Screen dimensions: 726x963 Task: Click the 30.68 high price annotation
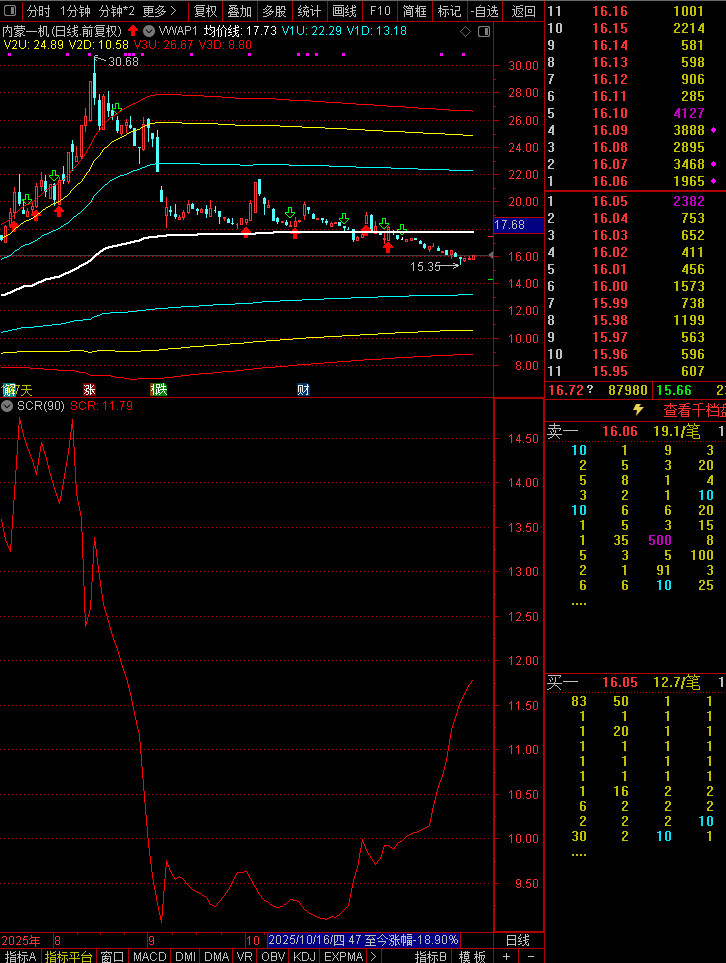click(x=123, y=61)
